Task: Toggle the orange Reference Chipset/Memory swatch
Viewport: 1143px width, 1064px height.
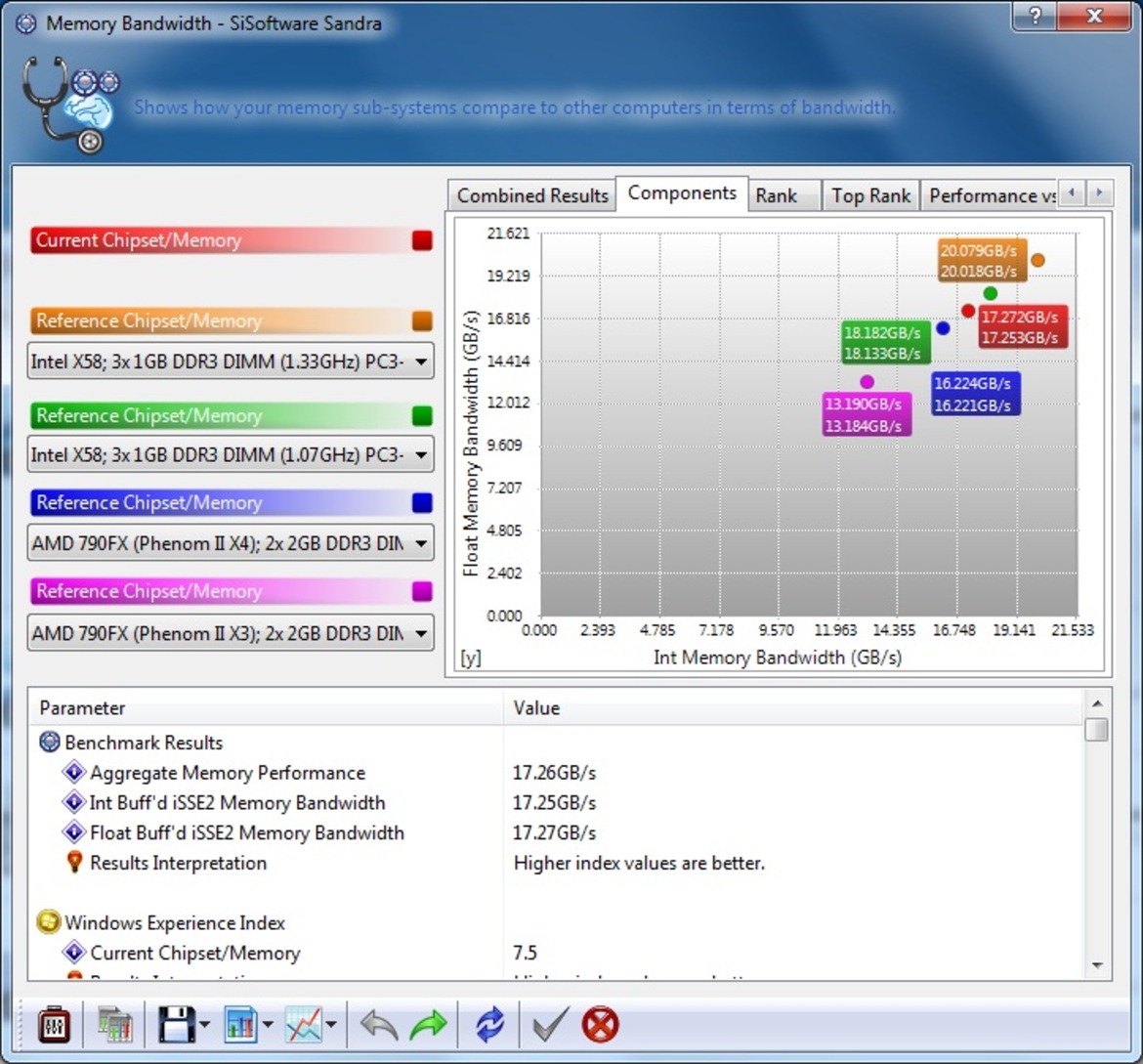Action: [422, 320]
